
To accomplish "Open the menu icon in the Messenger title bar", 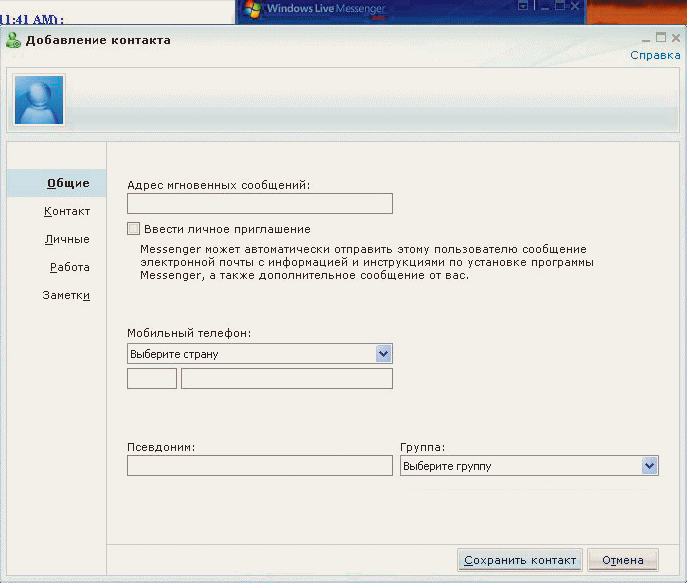I will pos(523,5).
